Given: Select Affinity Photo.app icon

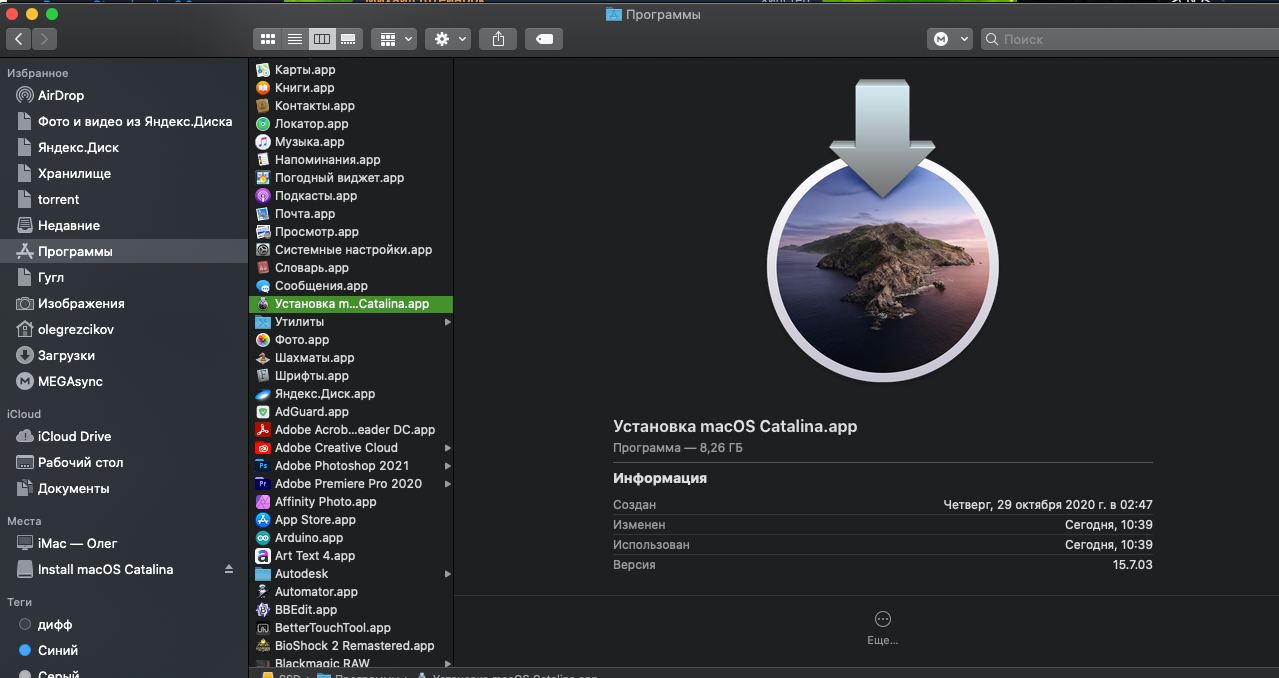Looking at the screenshot, I should [263, 502].
